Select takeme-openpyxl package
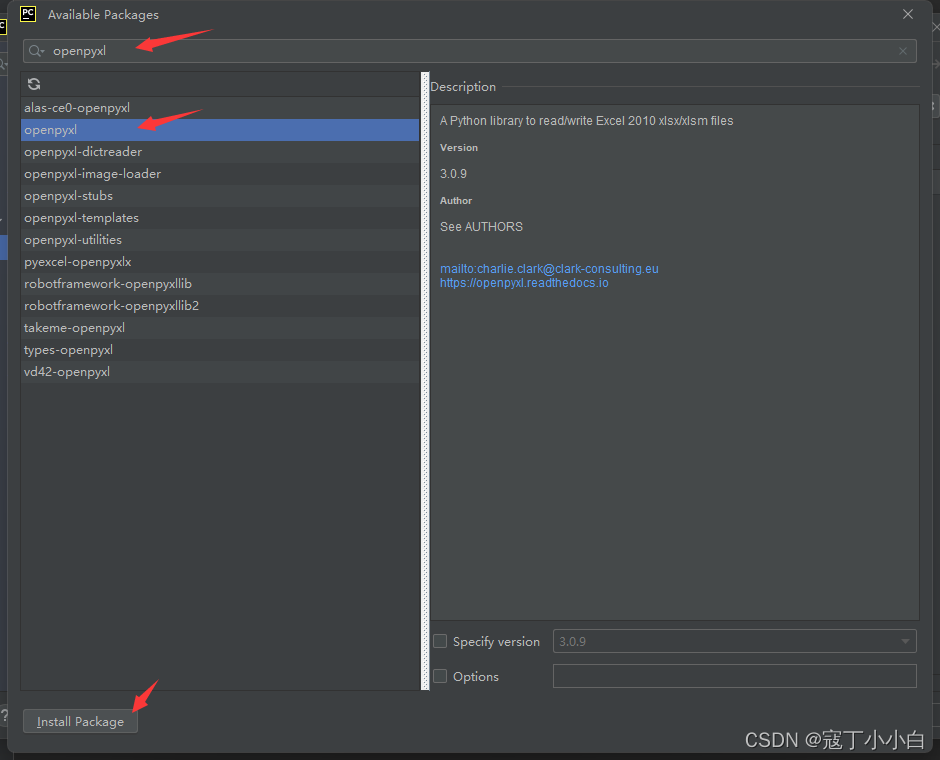Screen dimensions: 940x760 [x=220, y=328]
